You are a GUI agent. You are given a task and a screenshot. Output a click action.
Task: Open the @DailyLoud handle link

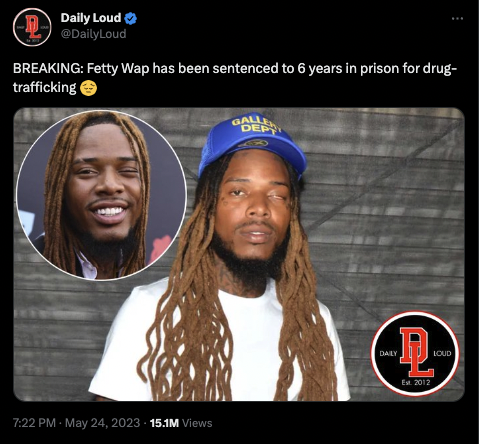coord(93,34)
